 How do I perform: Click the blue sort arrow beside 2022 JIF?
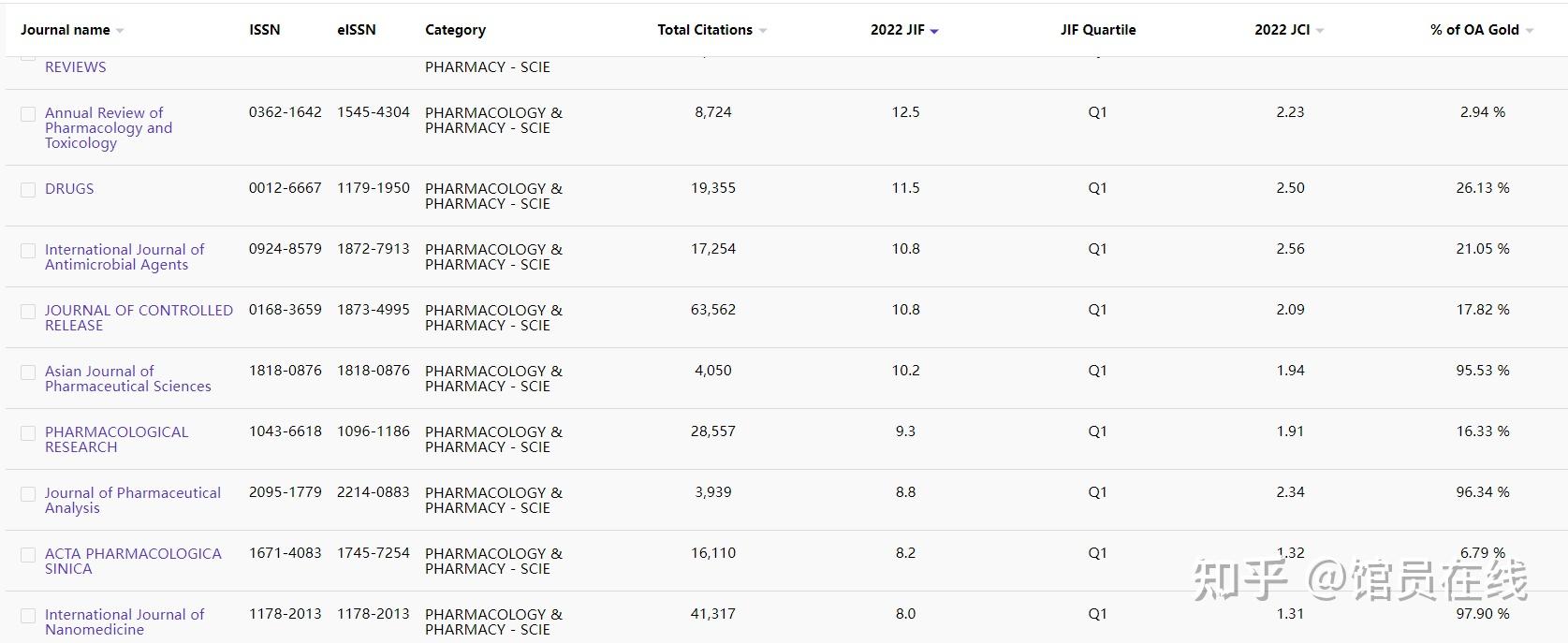click(x=934, y=31)
